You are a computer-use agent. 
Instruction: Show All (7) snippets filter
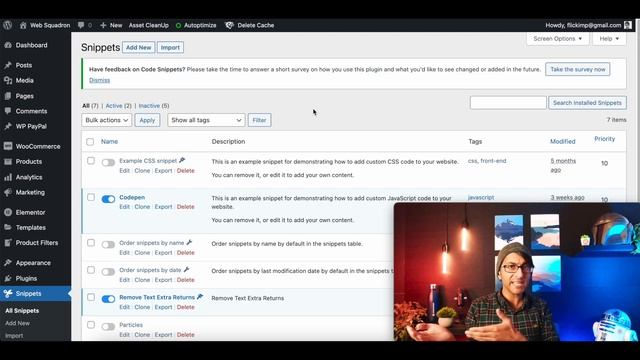tap(90, 106)
